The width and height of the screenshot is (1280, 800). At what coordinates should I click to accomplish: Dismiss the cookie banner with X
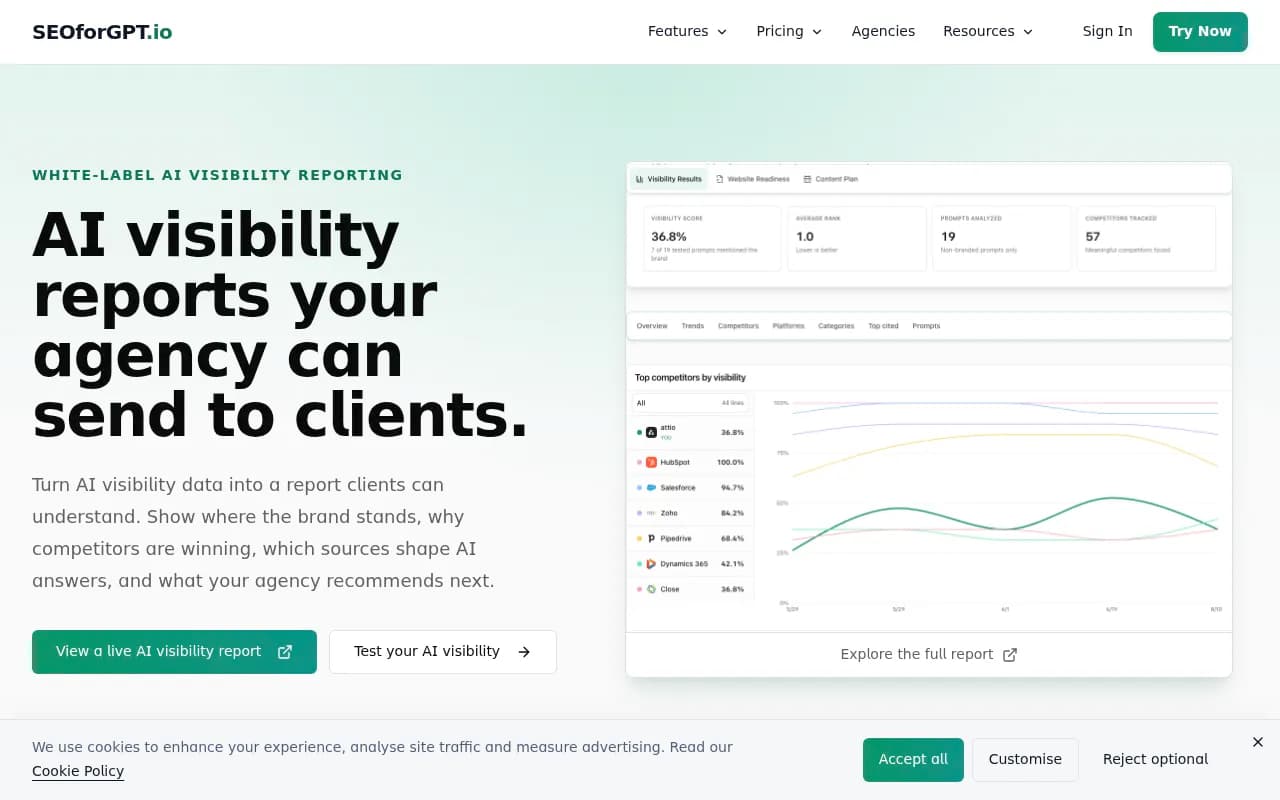click(1258, 742)
